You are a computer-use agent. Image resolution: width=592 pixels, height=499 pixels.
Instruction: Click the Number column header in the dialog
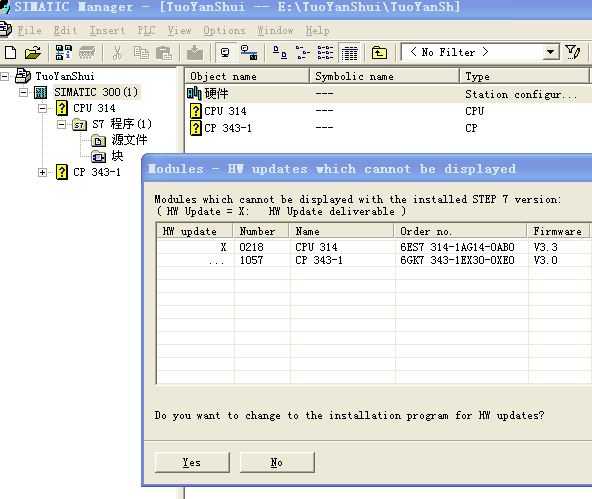(x=261, y=231)
